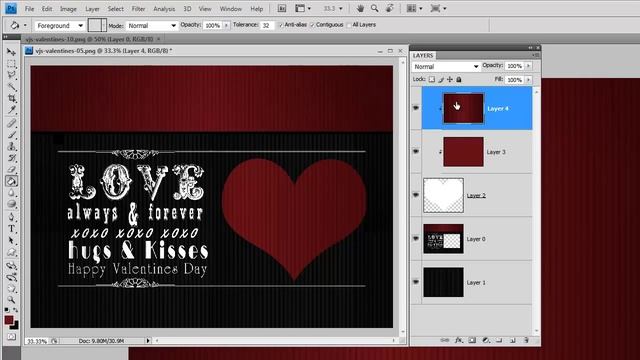
Task: Toggle lock image pixels
Action: [441, 80]
